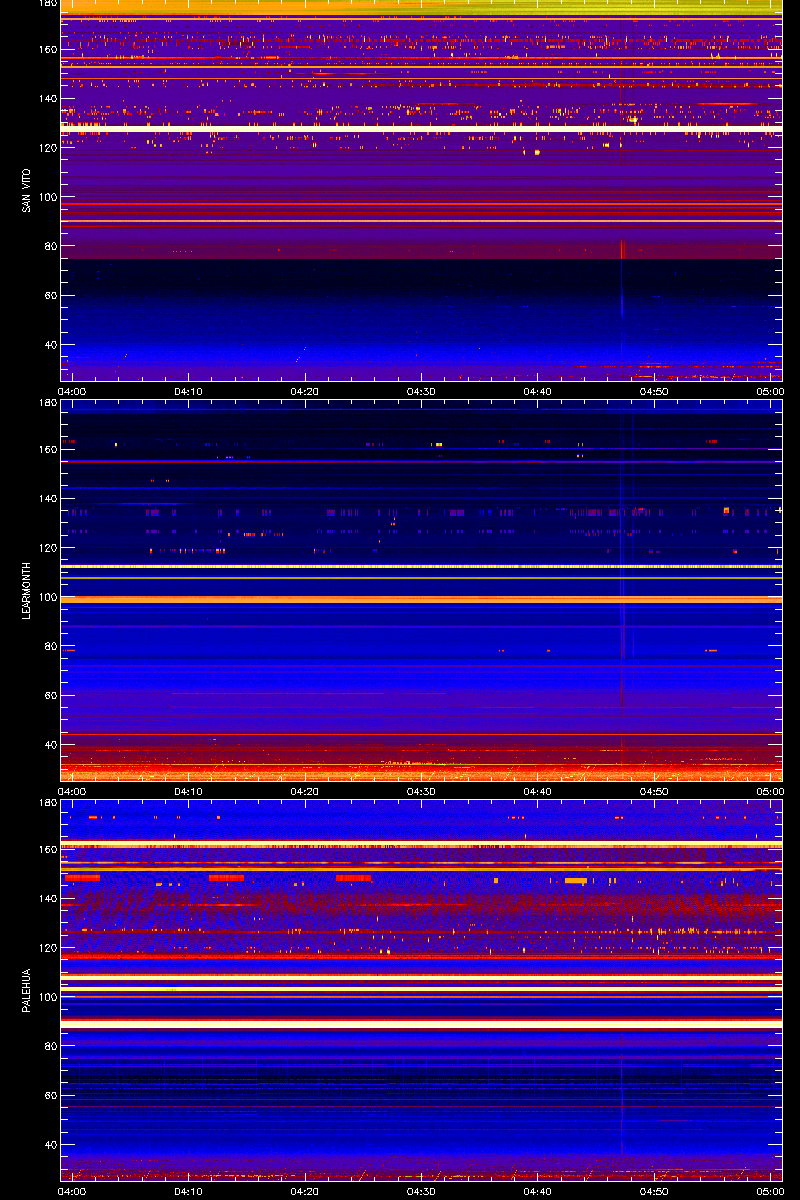Click the SAN VITO axis label
The image size is (800, 1200).
pyautogui.click(x=27, y=190)
